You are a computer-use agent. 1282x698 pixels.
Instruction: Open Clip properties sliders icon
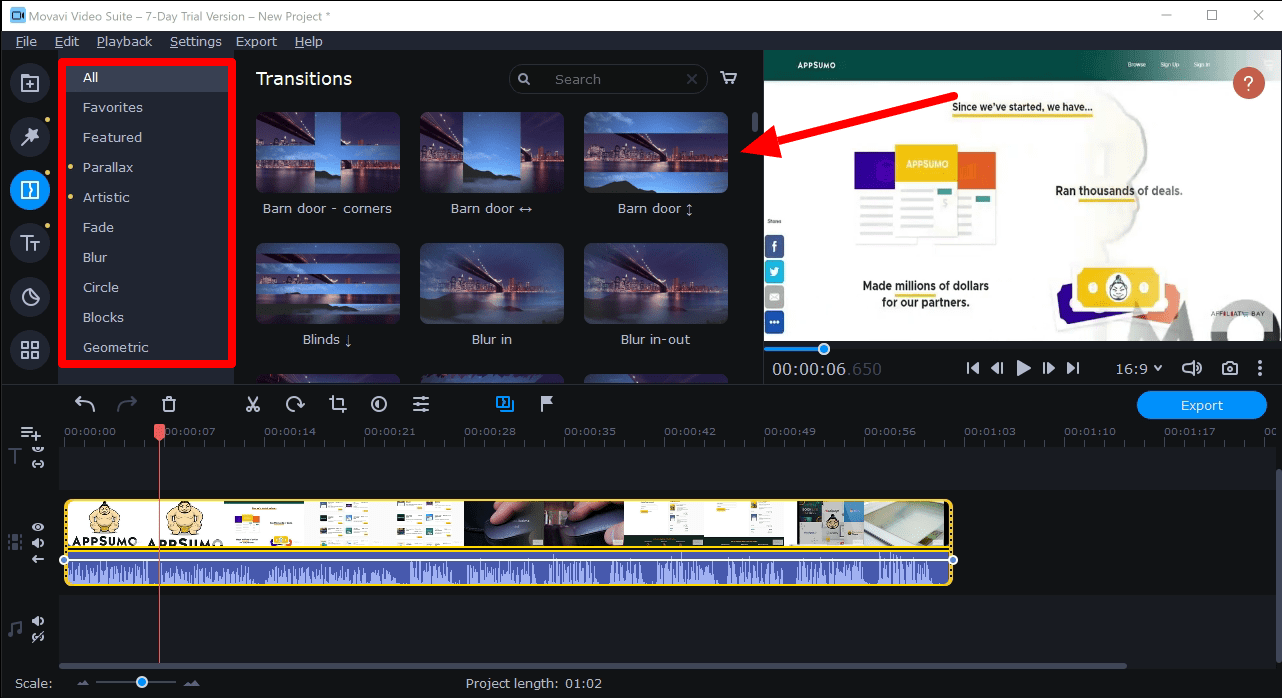[x=421, y=404]
